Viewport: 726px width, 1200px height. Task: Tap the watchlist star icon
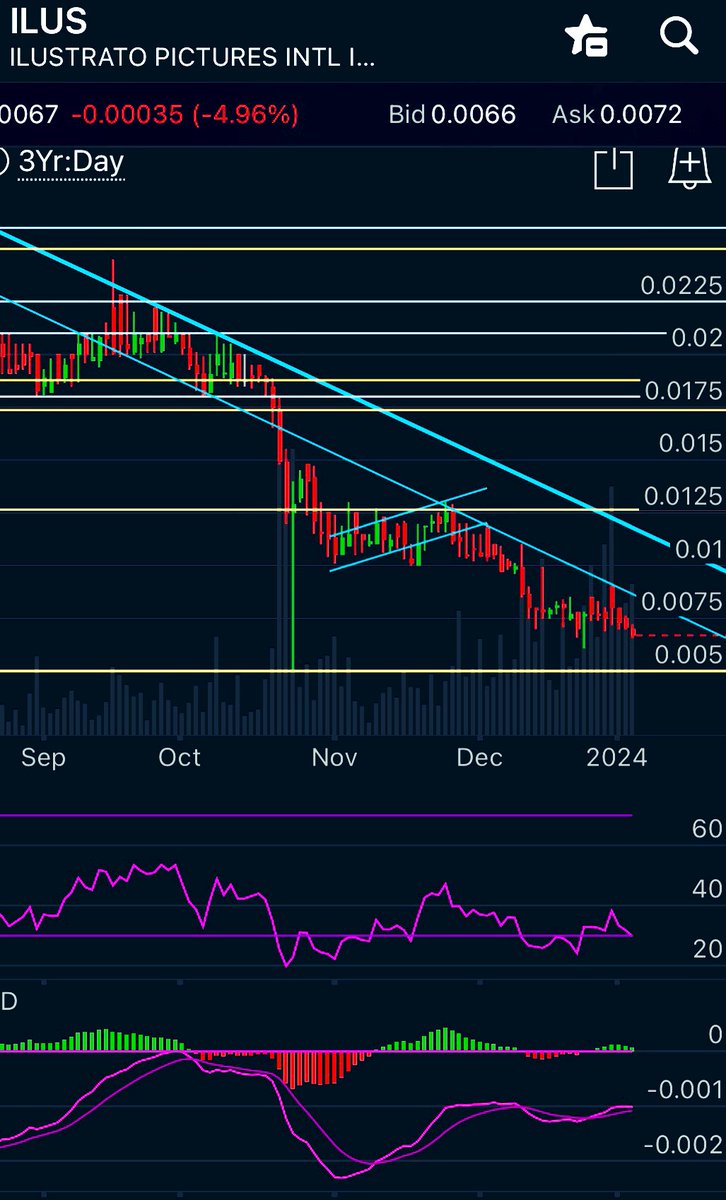click(x=586, y=35)
